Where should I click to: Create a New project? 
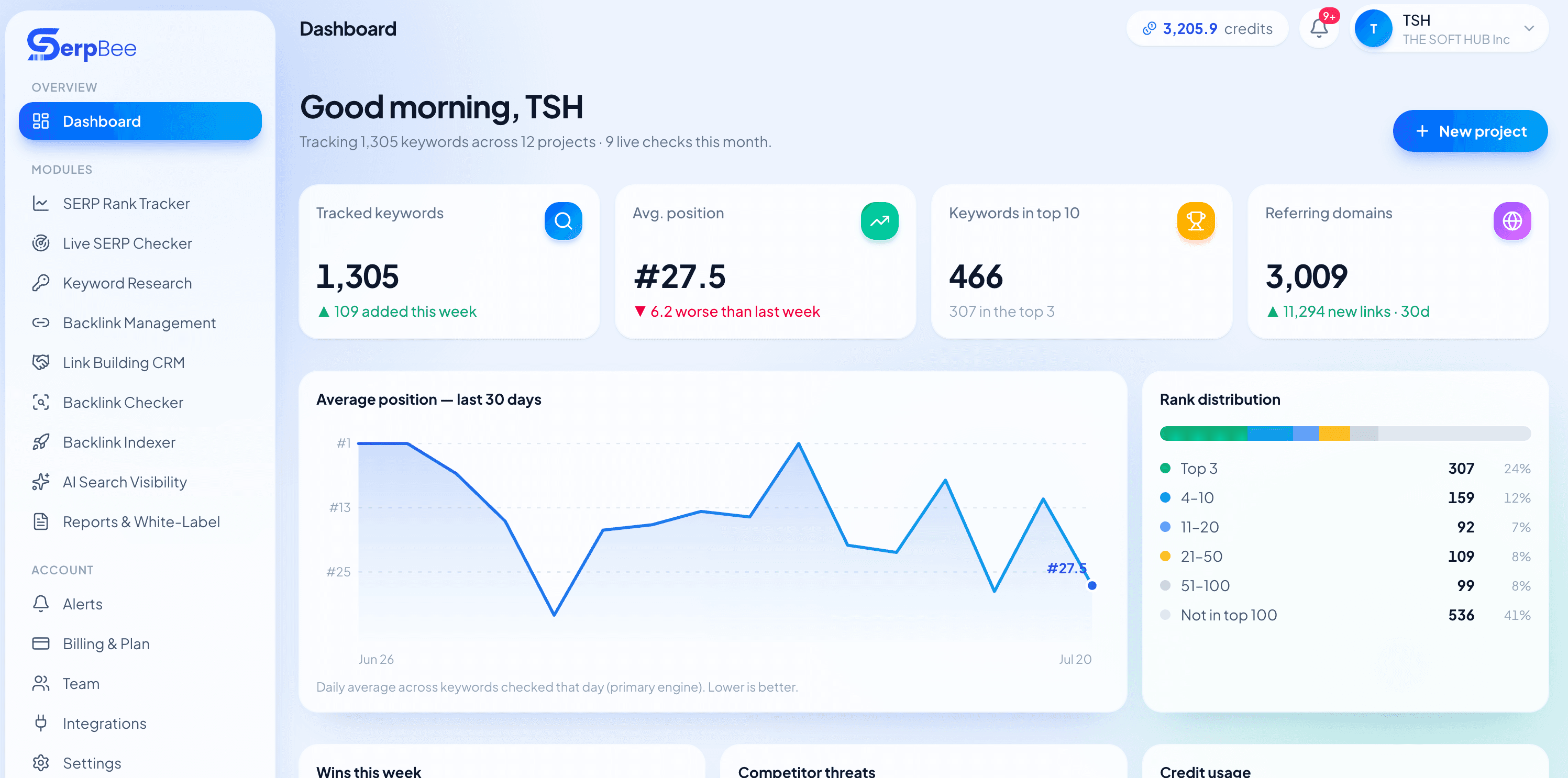(x=1470, y=131)
